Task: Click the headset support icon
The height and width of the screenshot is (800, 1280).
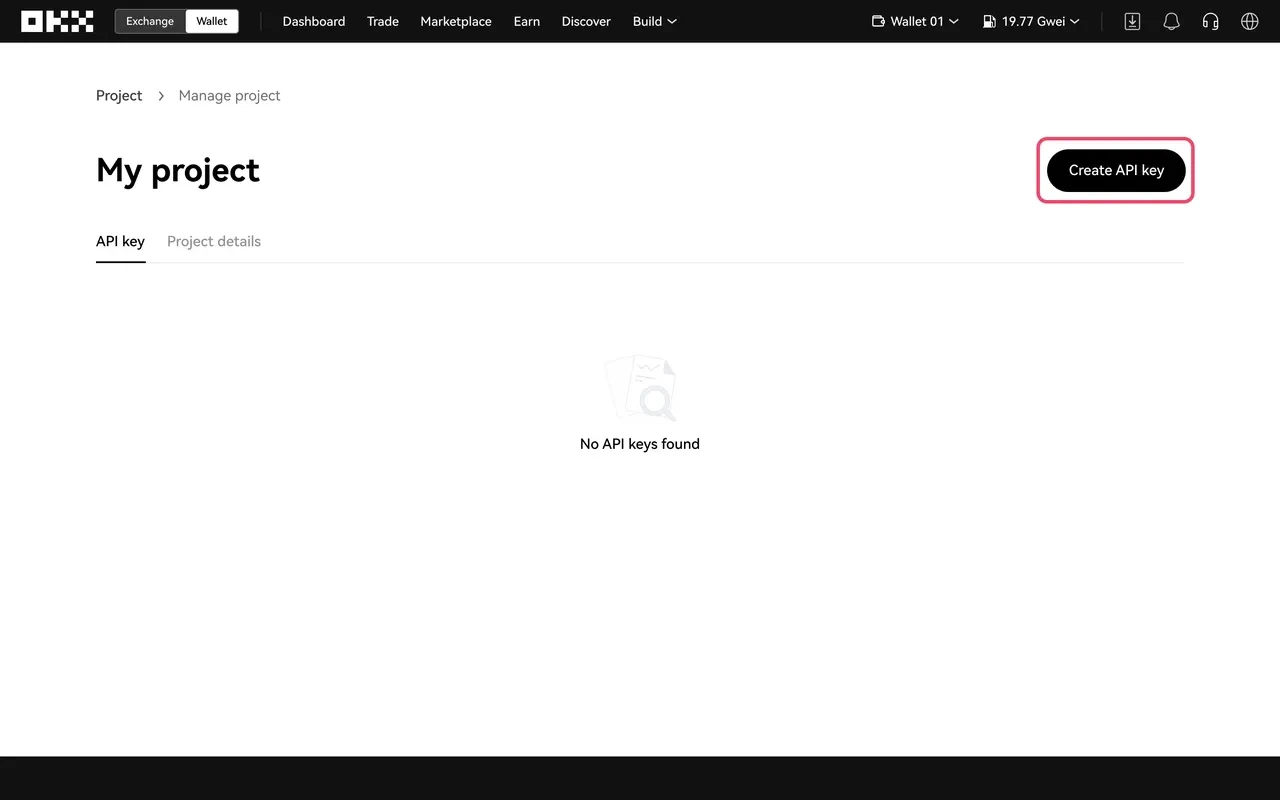Action: tap(1210, 21)
